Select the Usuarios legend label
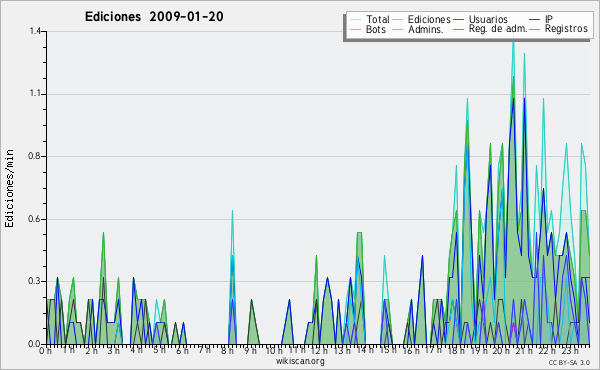Screen dimensions: 600x370 (x=488, y=19)
